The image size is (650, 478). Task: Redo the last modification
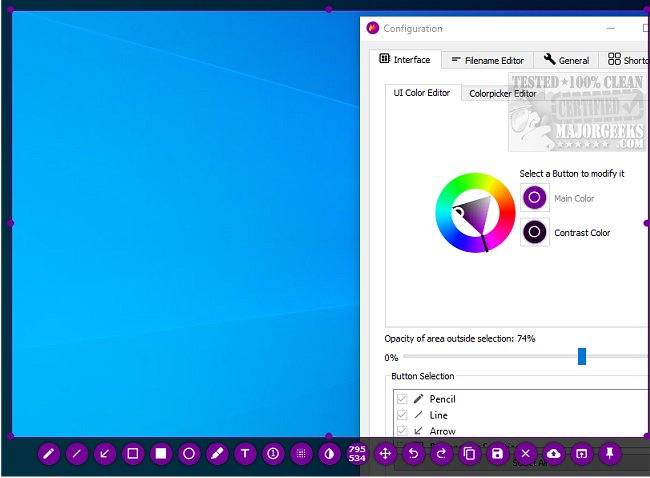point(441,454)
